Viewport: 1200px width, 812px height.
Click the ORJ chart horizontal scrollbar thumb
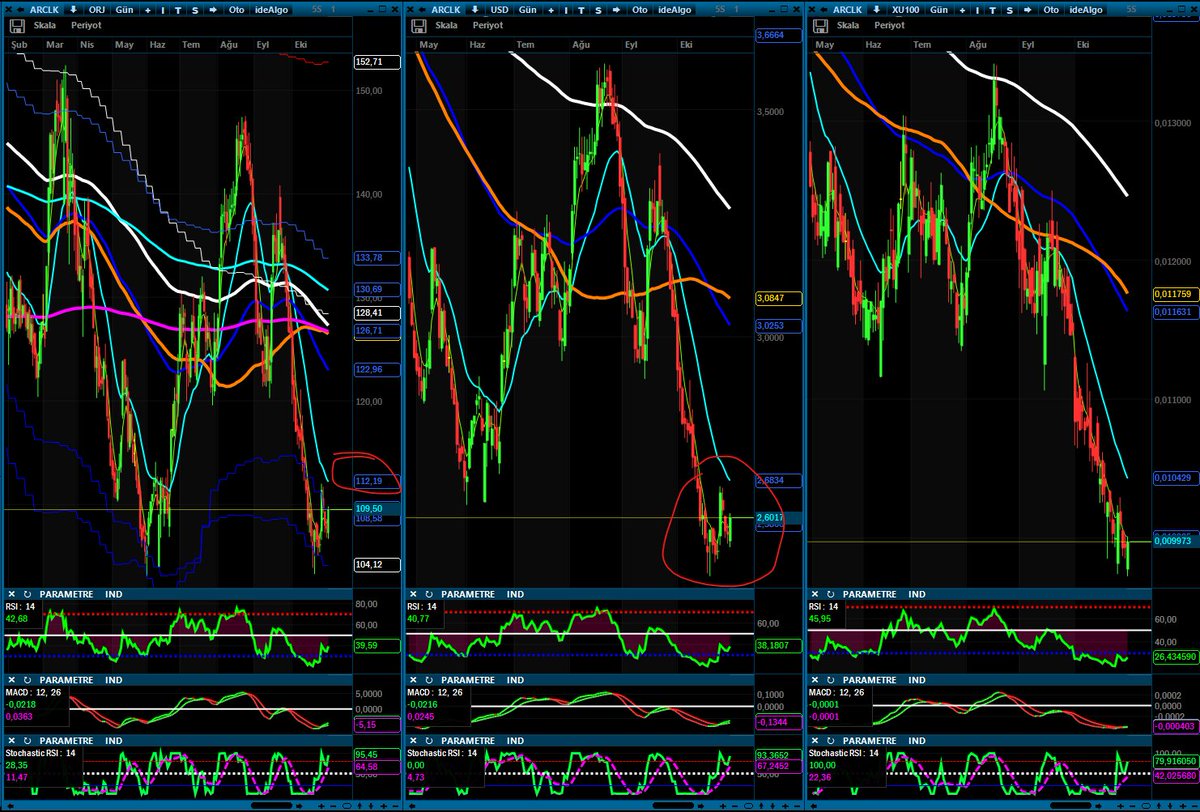(272, 805)
